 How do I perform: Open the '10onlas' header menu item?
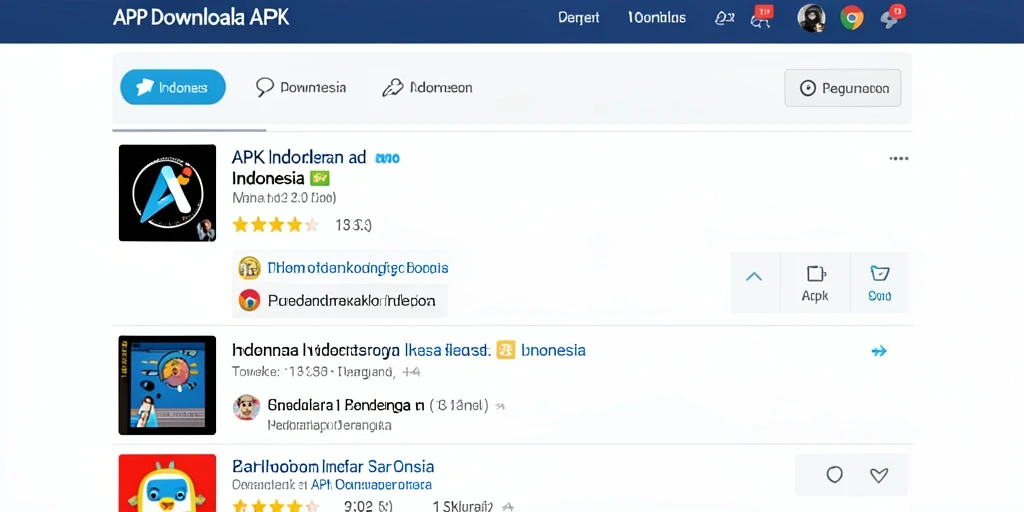[x=657, y=18]
